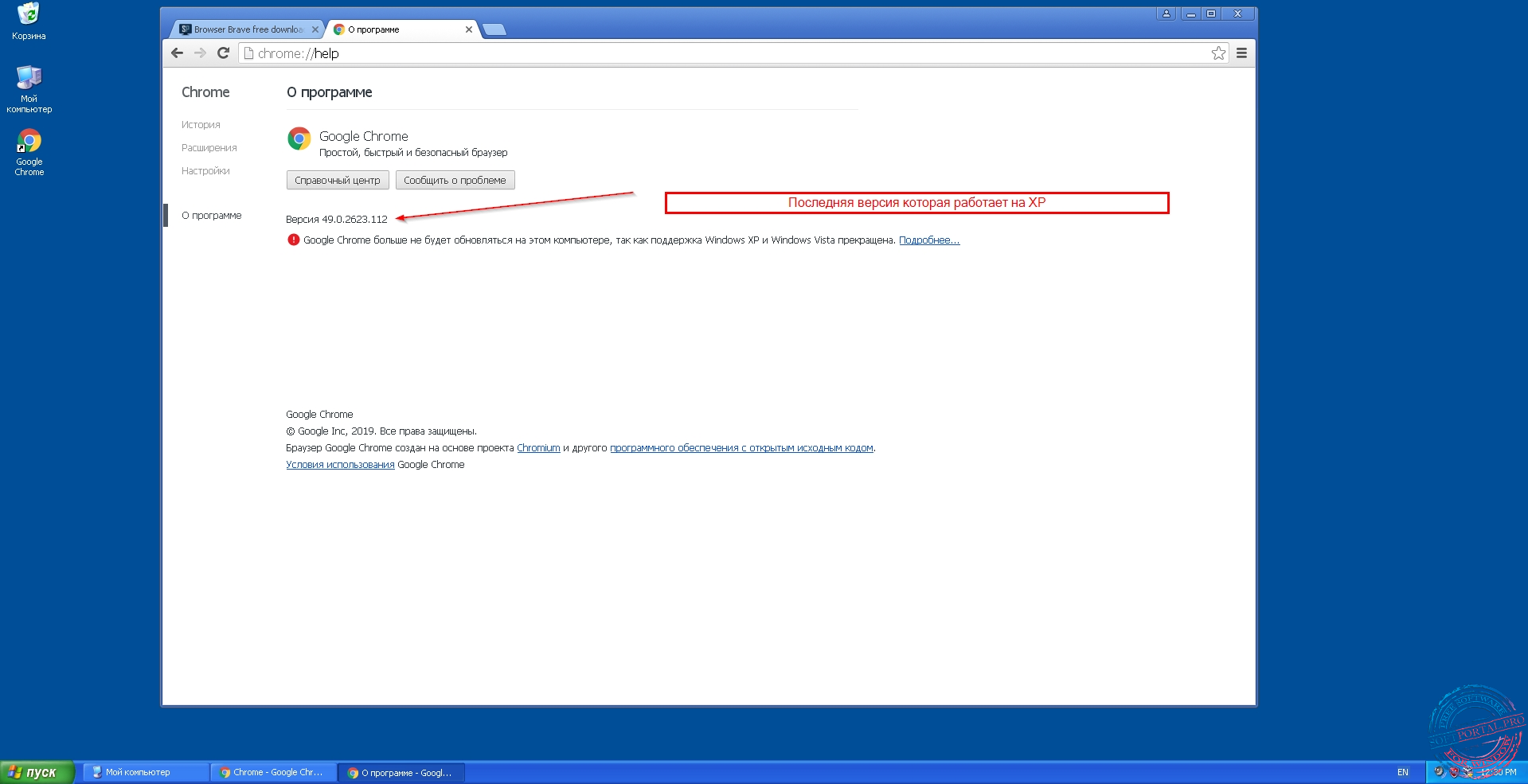The image size is (1528, 784).
Task: Click the Google Chrome desktop shortcut
Action: 29,152
